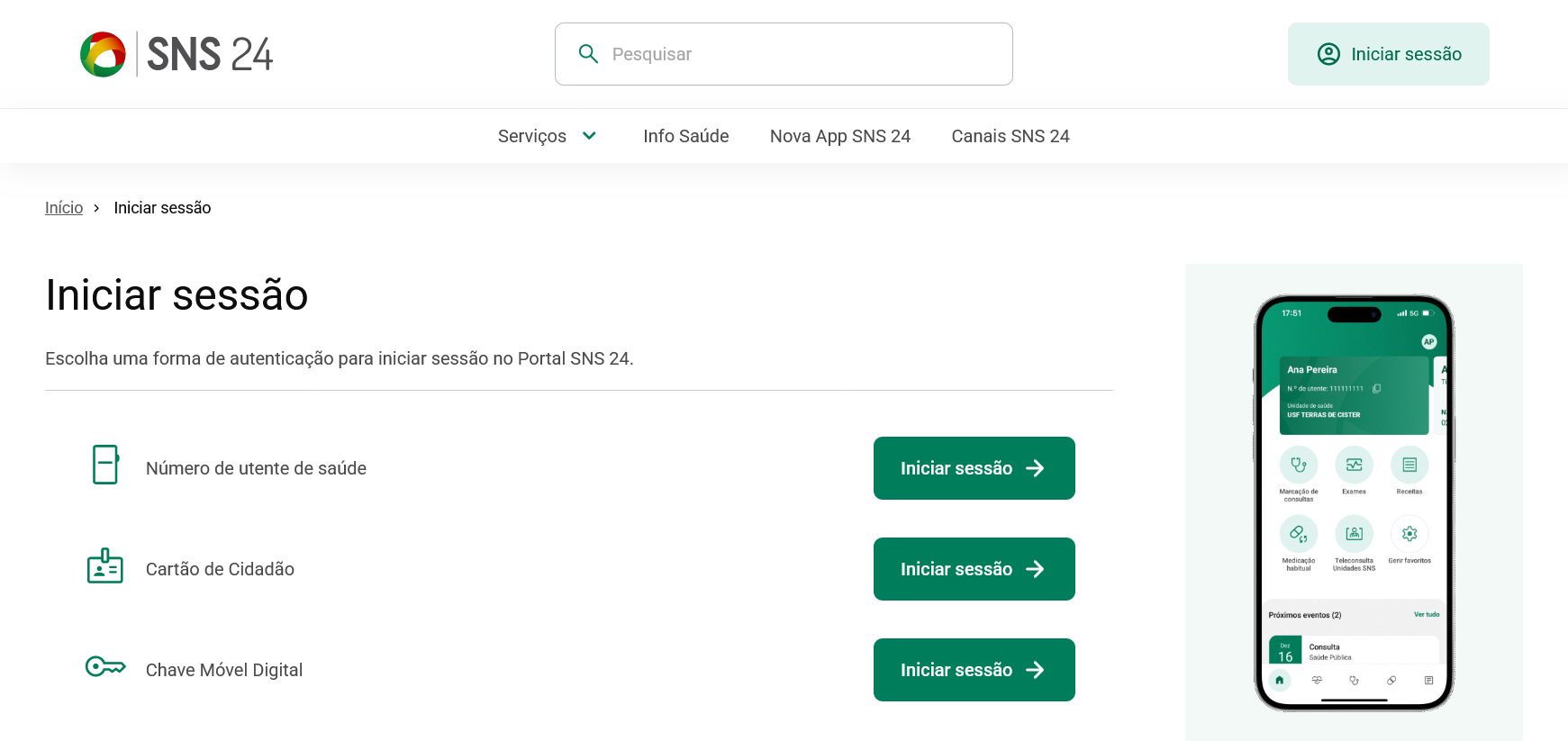The width and height of the screenshot is (1568, 741).
Task: Click the Iniciar sessão page heading
Action: coord(177,295)
